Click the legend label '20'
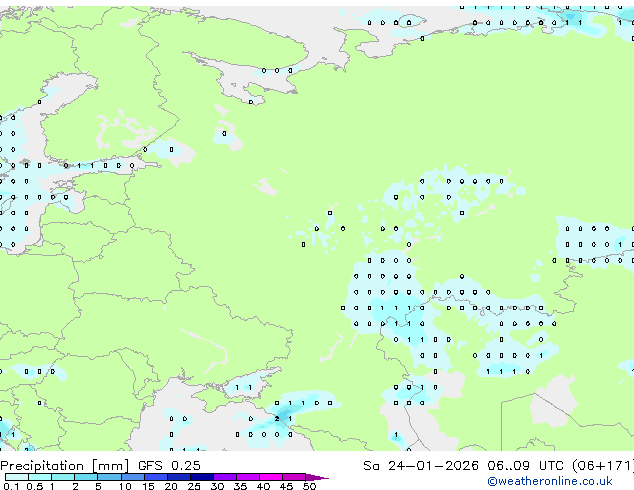 click(171, 486)
